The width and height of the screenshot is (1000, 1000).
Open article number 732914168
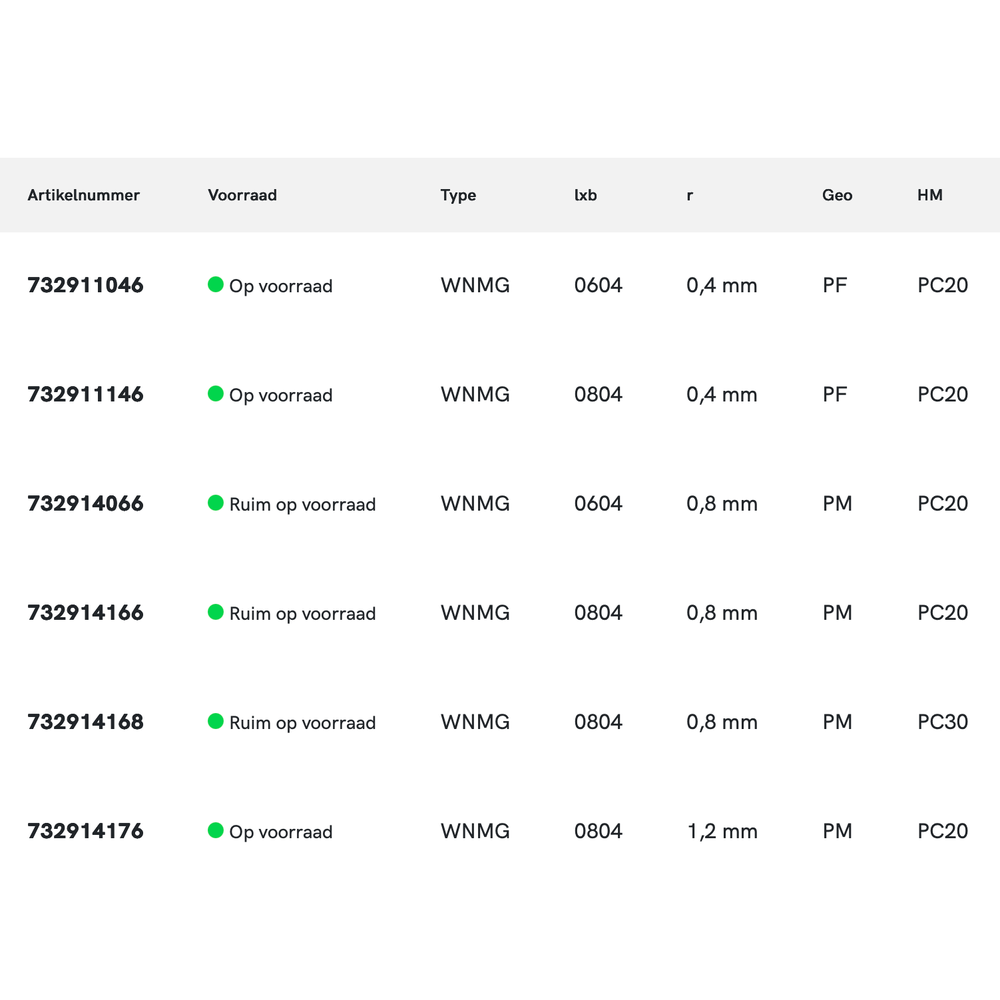pyautogui.click(x=85, y=721)
